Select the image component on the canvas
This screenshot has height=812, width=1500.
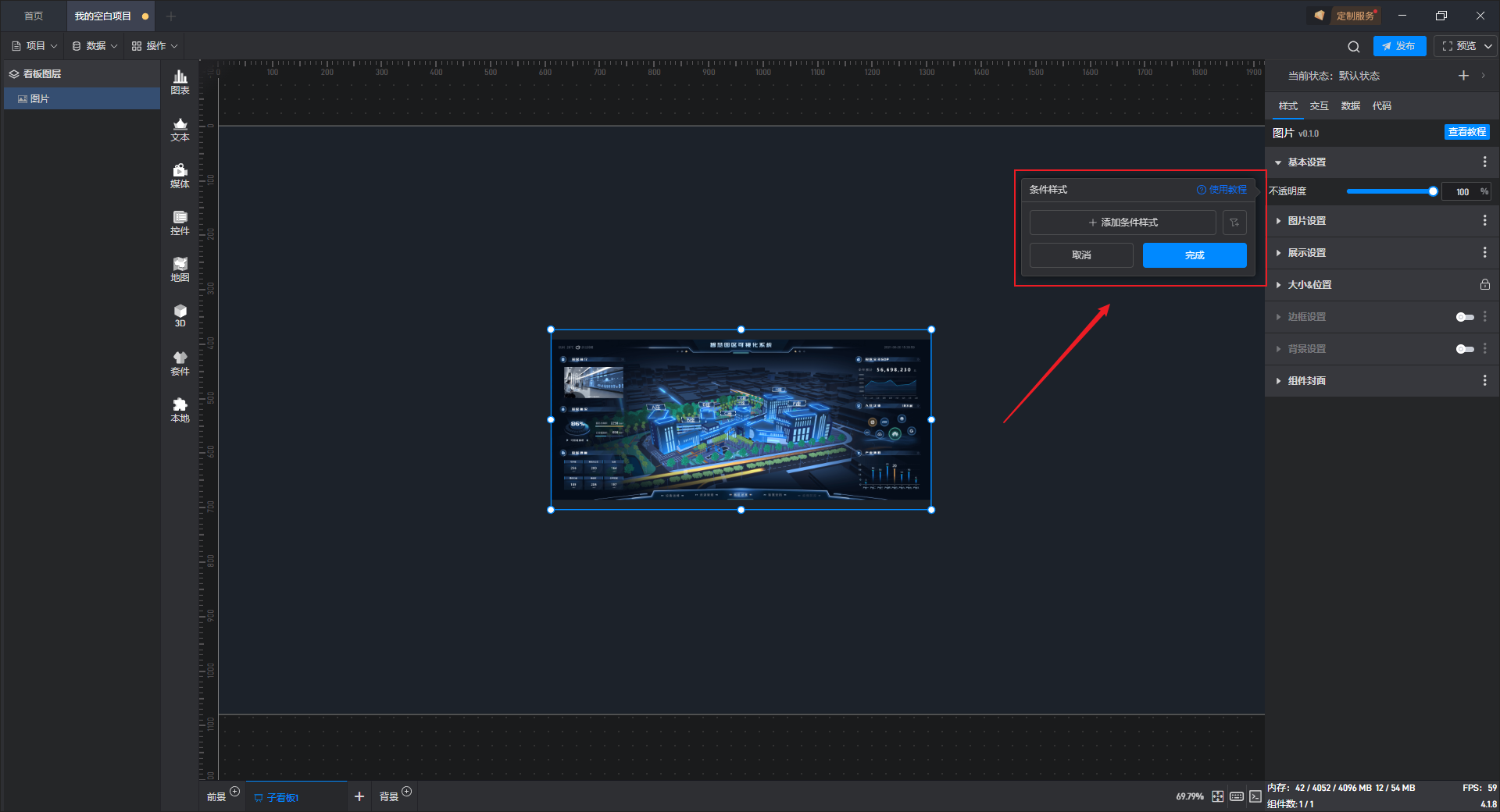(x=741, y=419)
